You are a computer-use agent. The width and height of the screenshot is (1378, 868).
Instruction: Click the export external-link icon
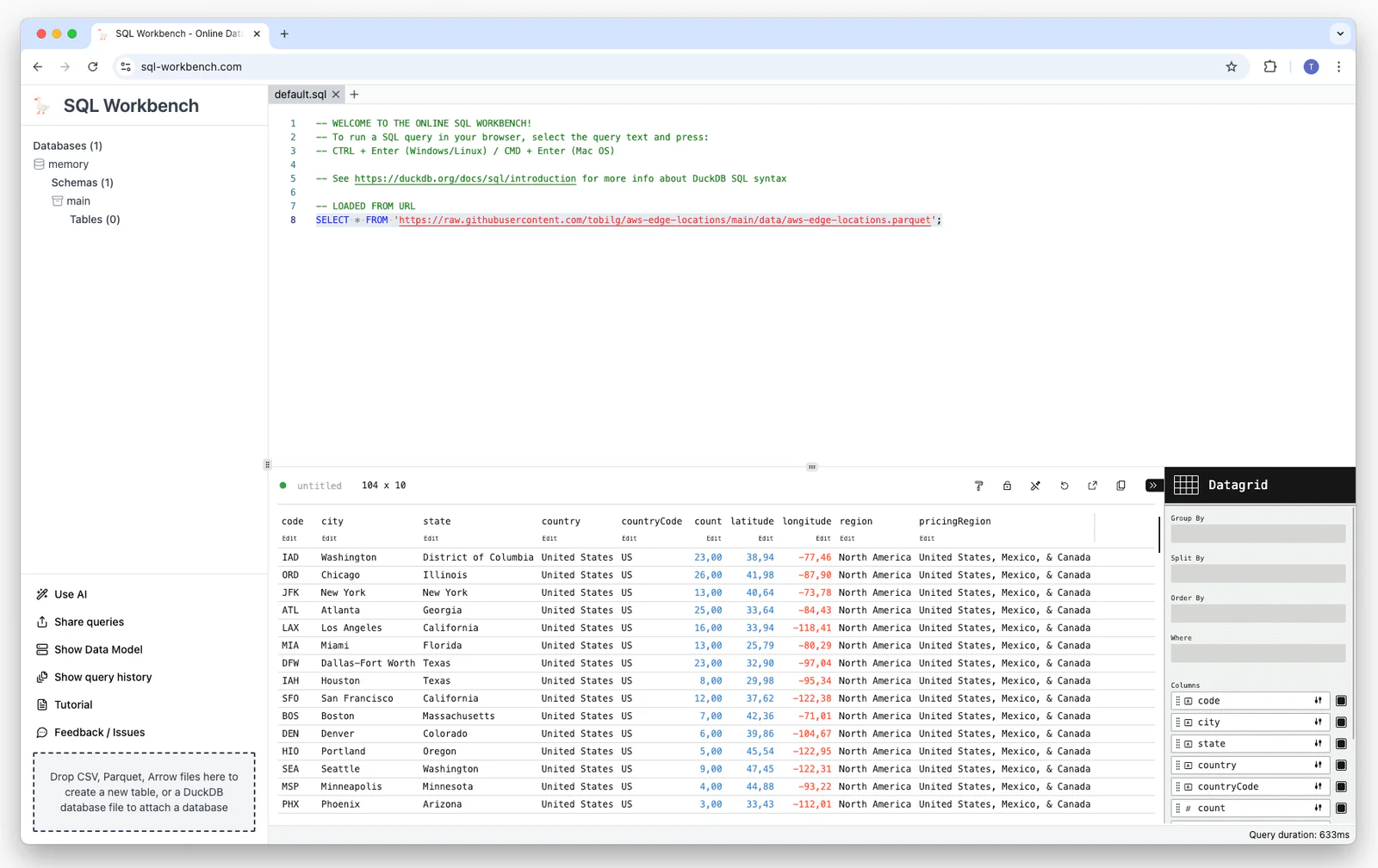(x=1093, y=486)
